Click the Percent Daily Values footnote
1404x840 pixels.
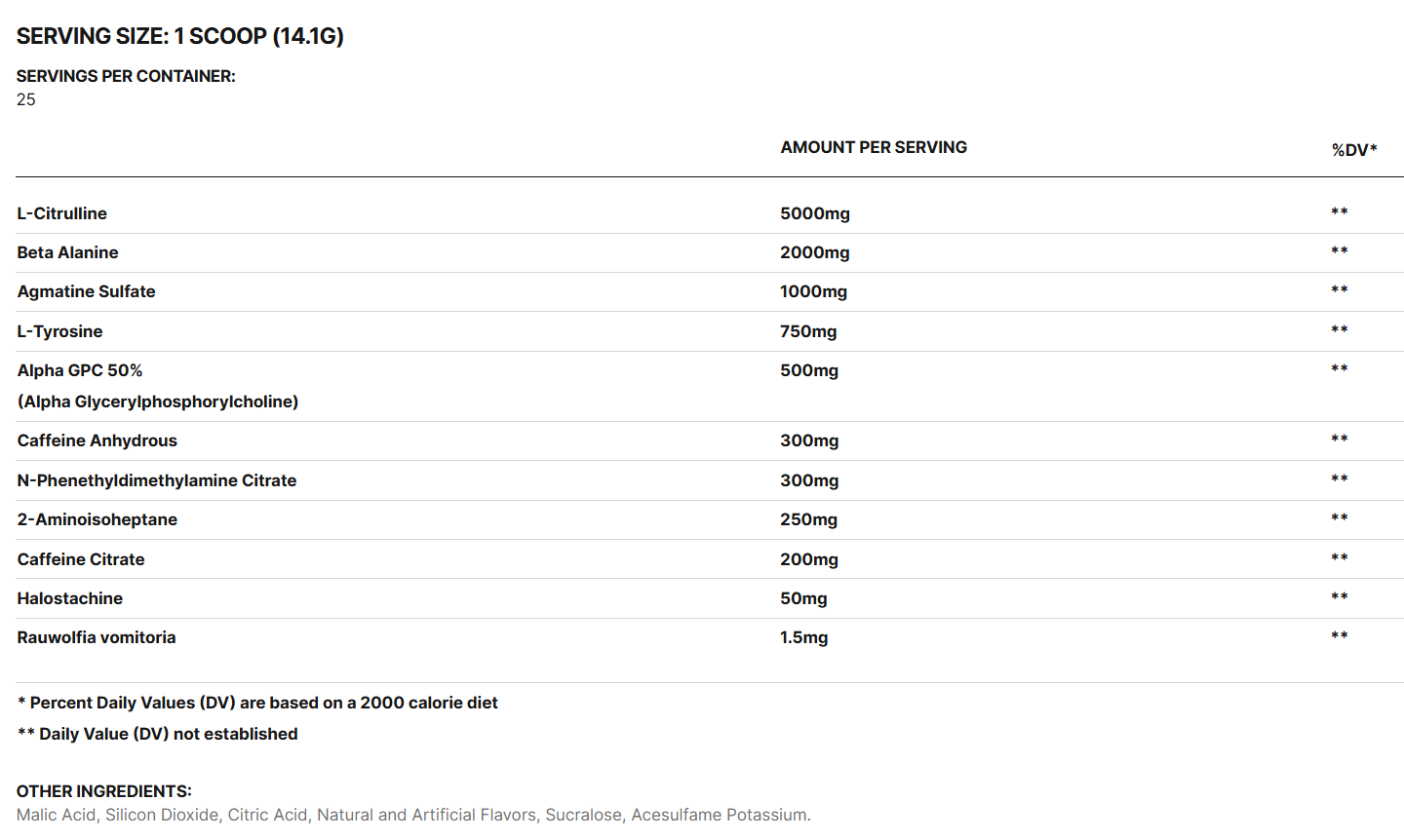coord(257,703)
